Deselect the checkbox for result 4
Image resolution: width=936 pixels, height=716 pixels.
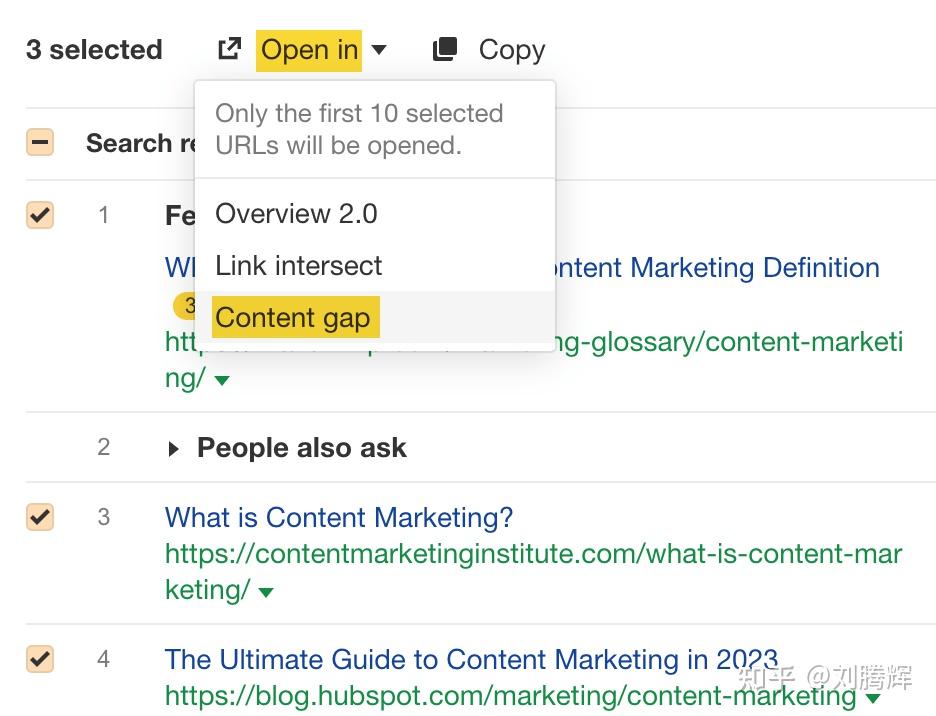[40, 659]
